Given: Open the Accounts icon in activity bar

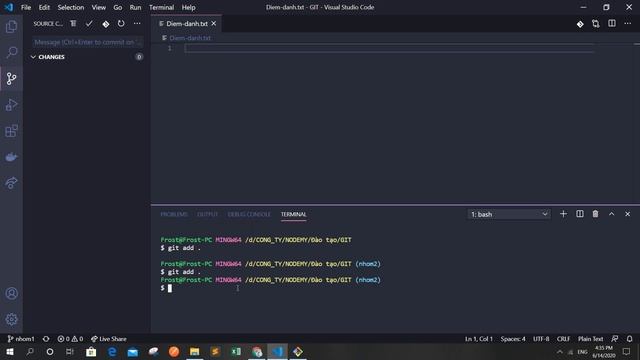Looking at the screenshot, I should [11, 293].
